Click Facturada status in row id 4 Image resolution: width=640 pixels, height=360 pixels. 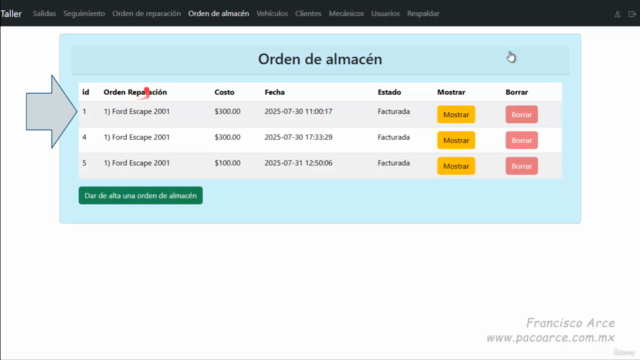click(x=393, y=137)
